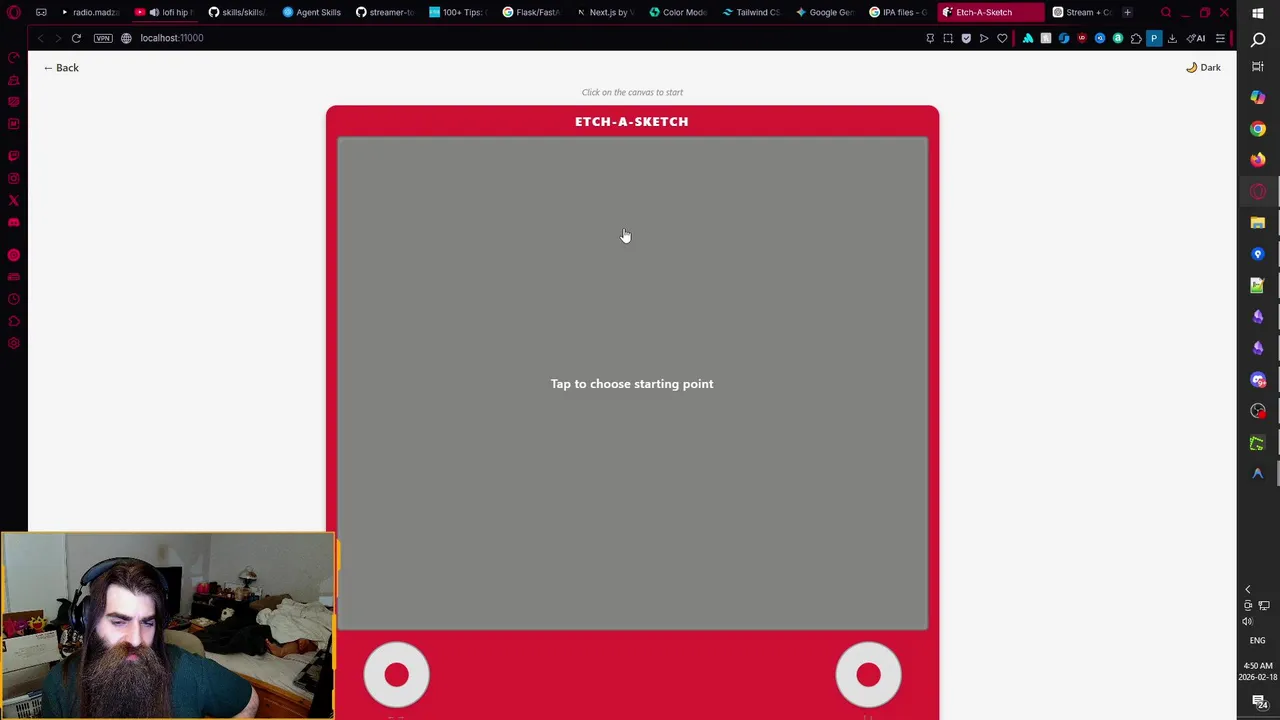Switch to the radio.madza tab

click(x=90, y=12)
